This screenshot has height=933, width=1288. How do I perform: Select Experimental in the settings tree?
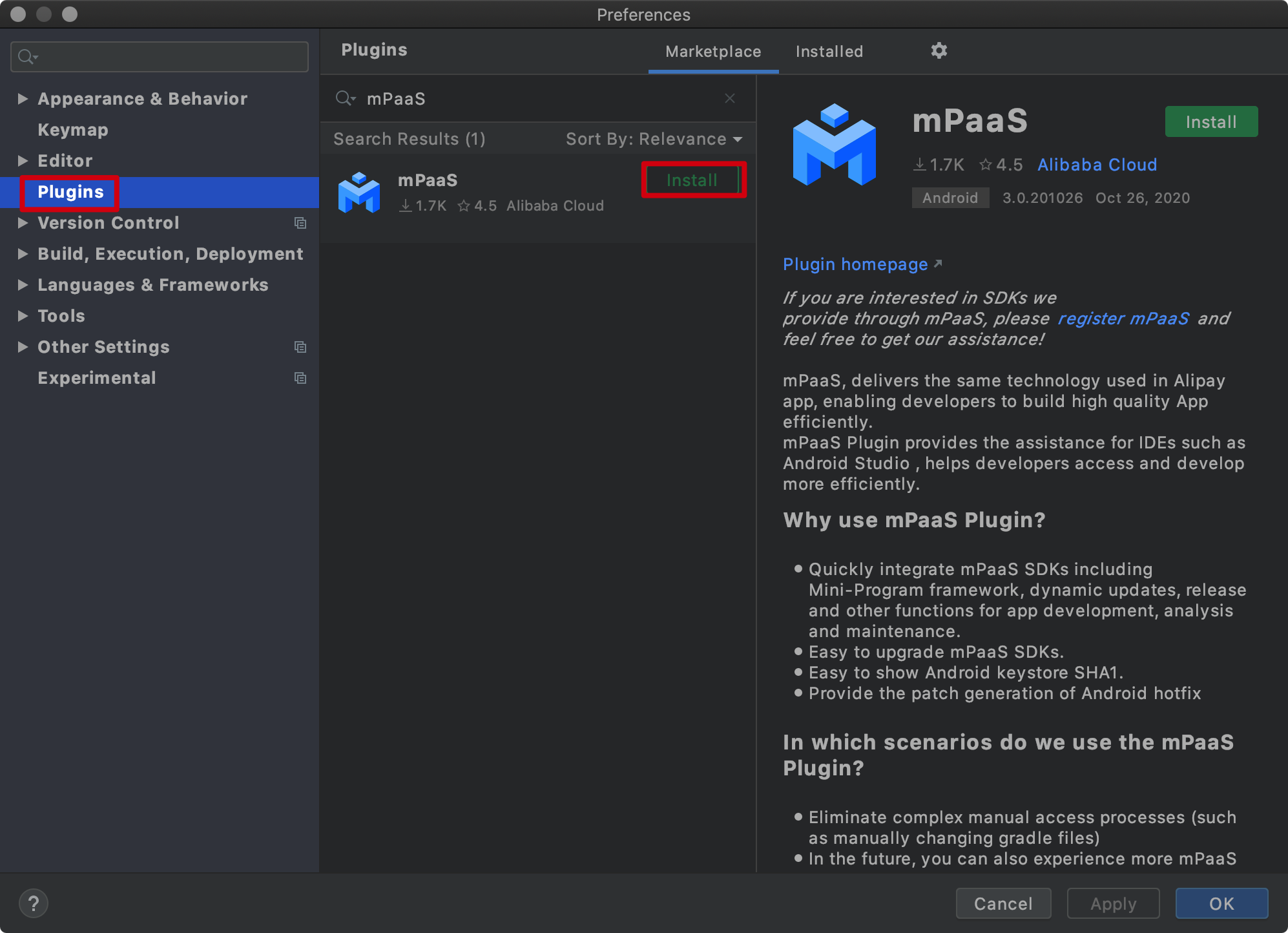(x=97, y=378)
